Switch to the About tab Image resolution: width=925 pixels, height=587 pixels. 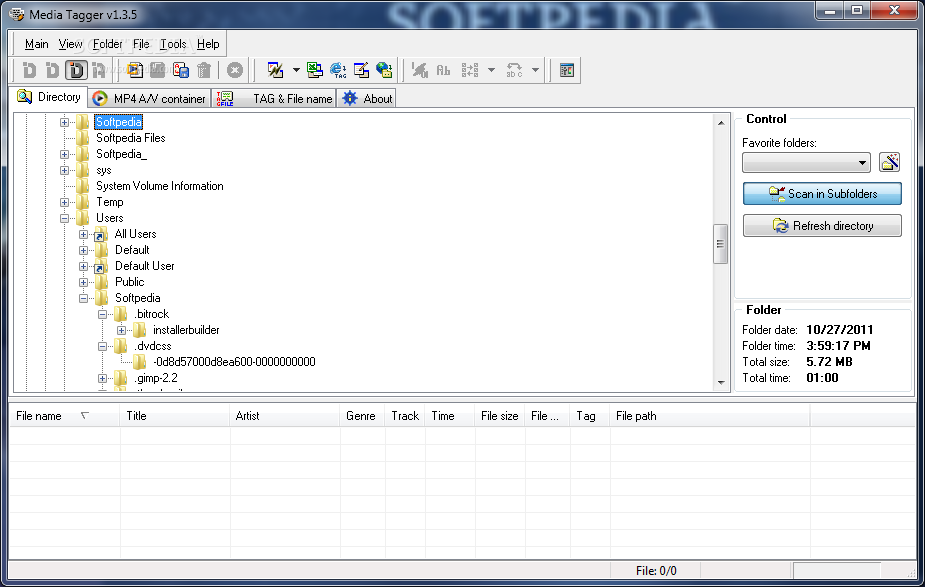(366, 99)
